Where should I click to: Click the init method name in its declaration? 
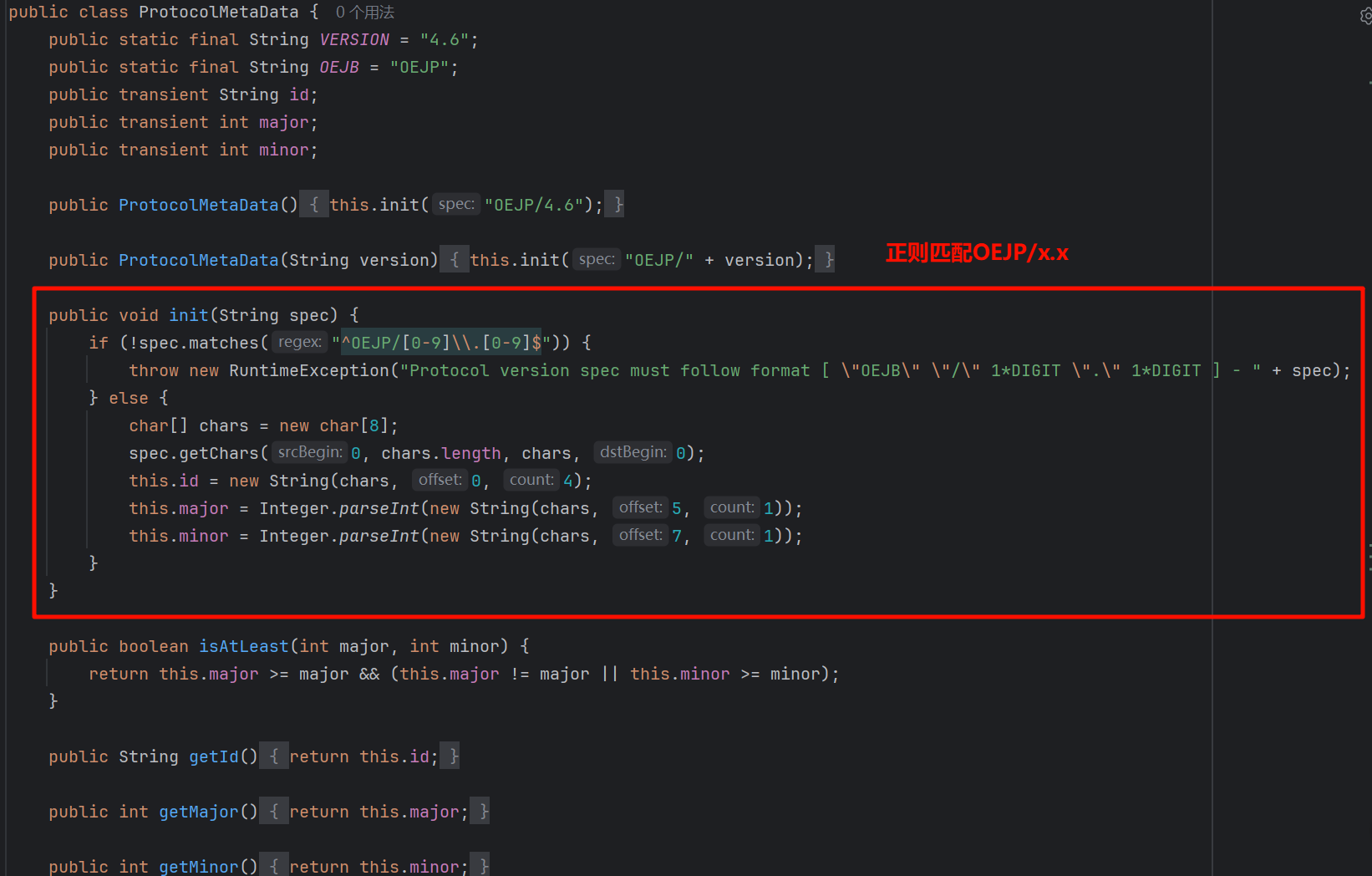[189, 315]
